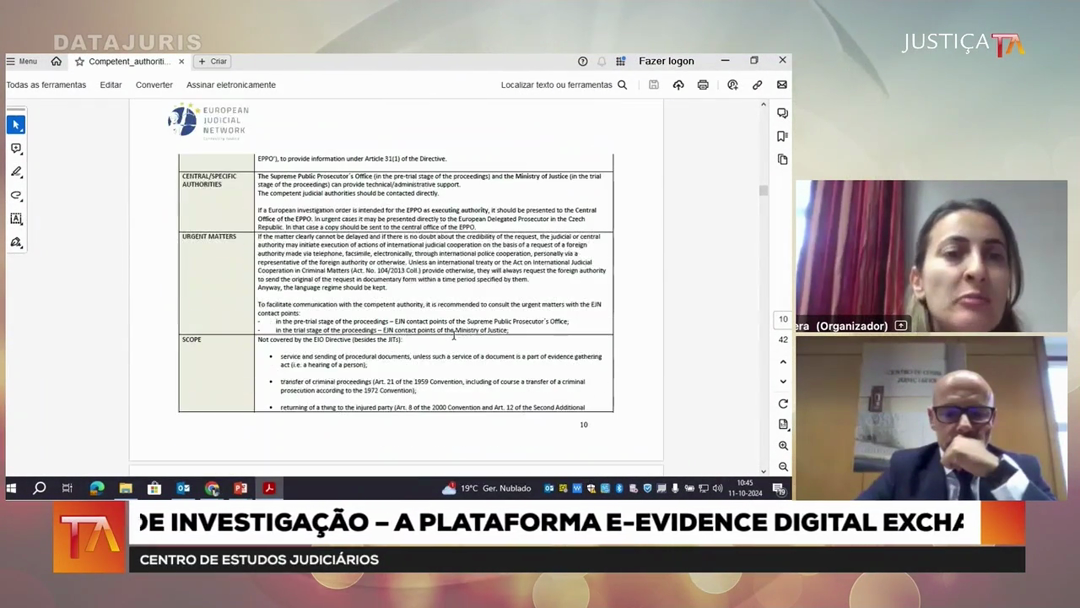Click the upload to cloud icon

(678, 85)
